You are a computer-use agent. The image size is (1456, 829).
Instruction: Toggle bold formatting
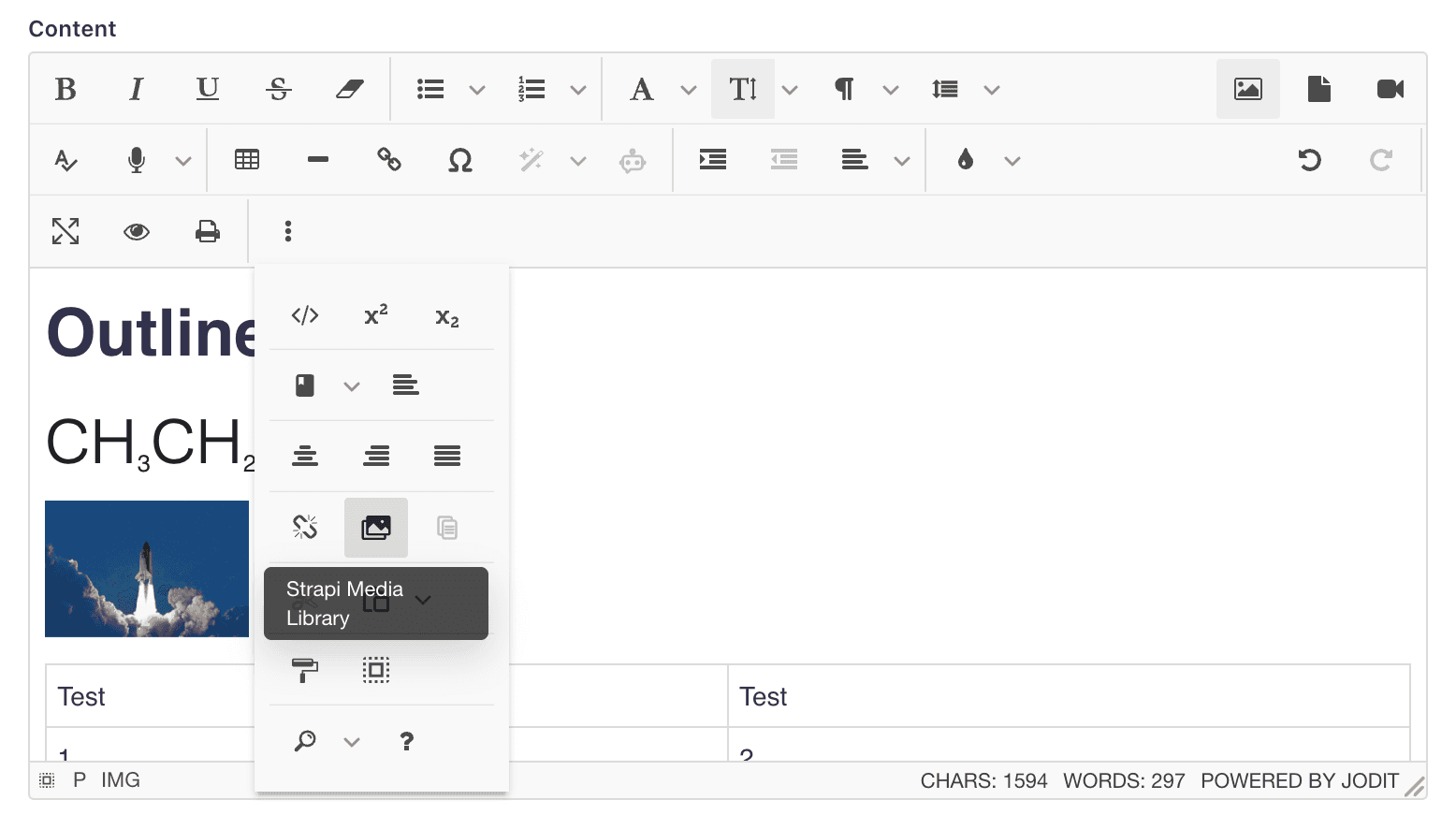(x=66, y=89)
